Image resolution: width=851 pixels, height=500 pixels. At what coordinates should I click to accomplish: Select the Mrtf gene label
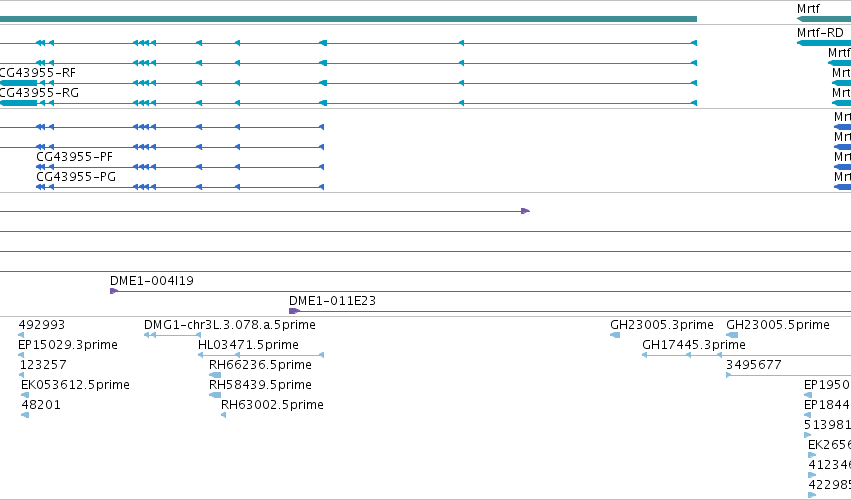pyautogui.click(x=808, y=9)
